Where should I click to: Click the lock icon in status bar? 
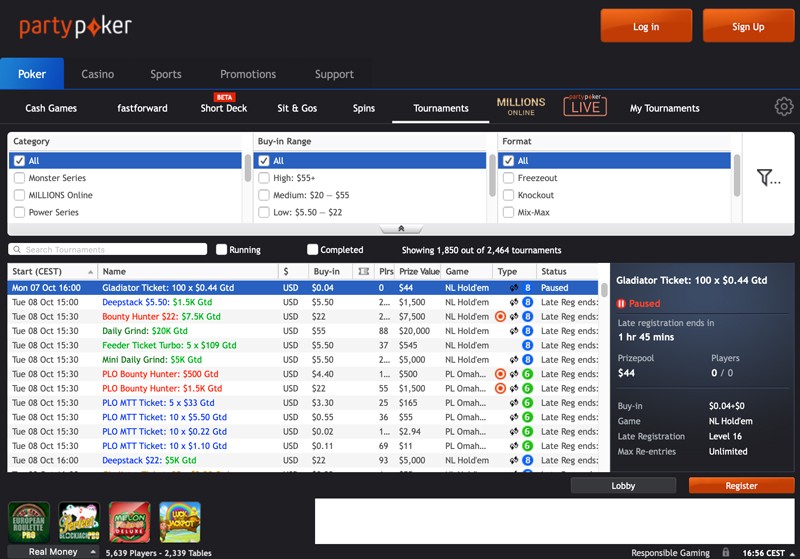(726, 552)
